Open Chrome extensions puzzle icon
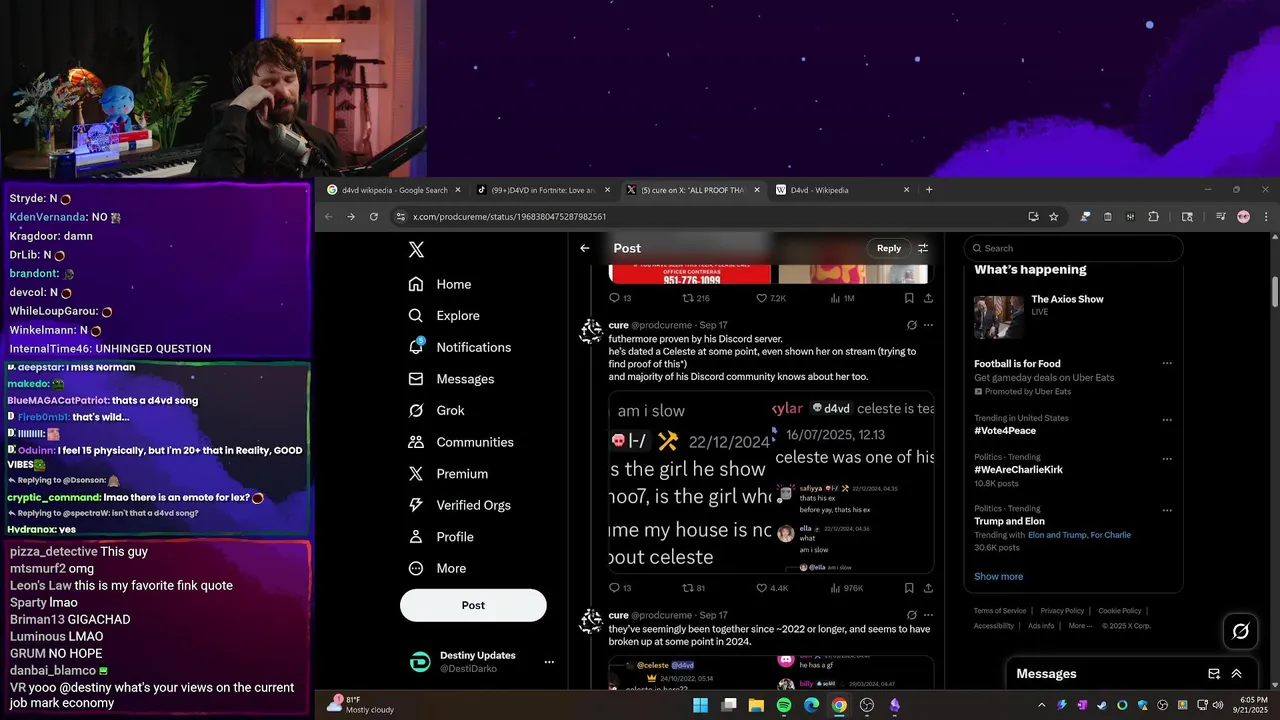This screenshot has width=1280, height=720. 1153,216
